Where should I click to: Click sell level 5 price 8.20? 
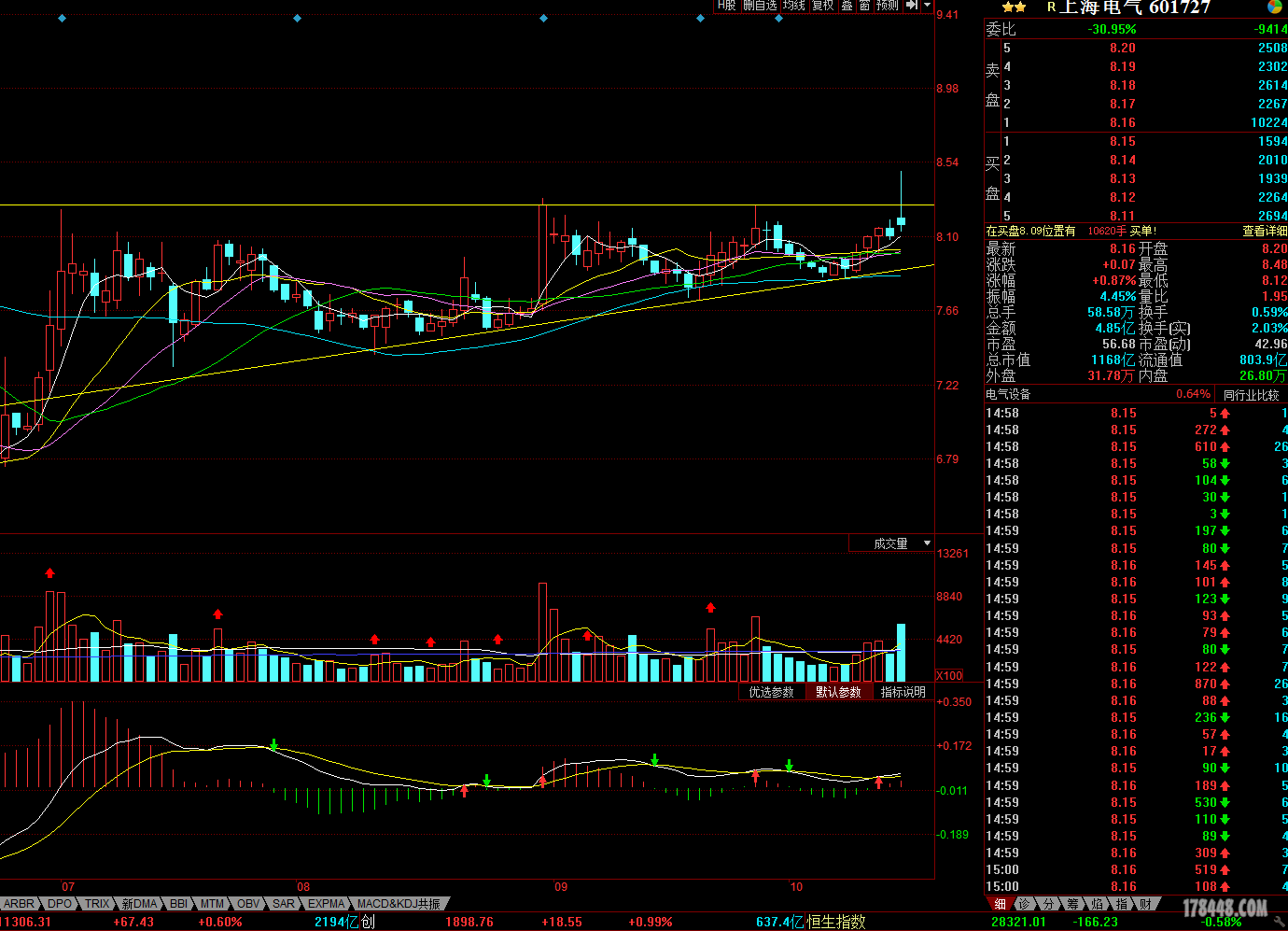pos(1123,48)
